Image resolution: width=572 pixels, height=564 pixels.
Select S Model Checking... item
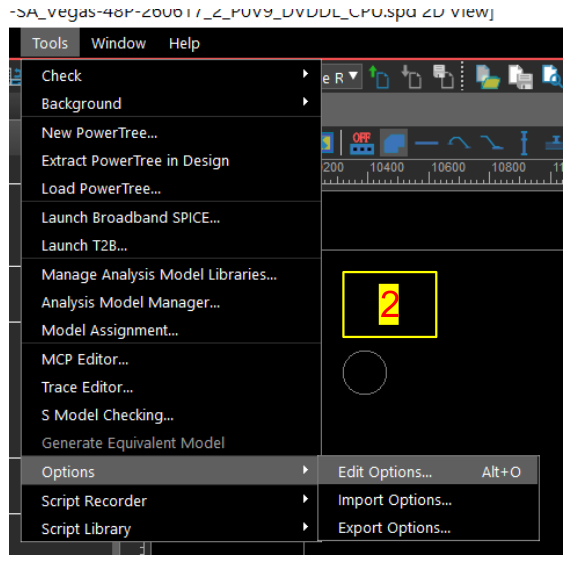(x=171, y=415)
